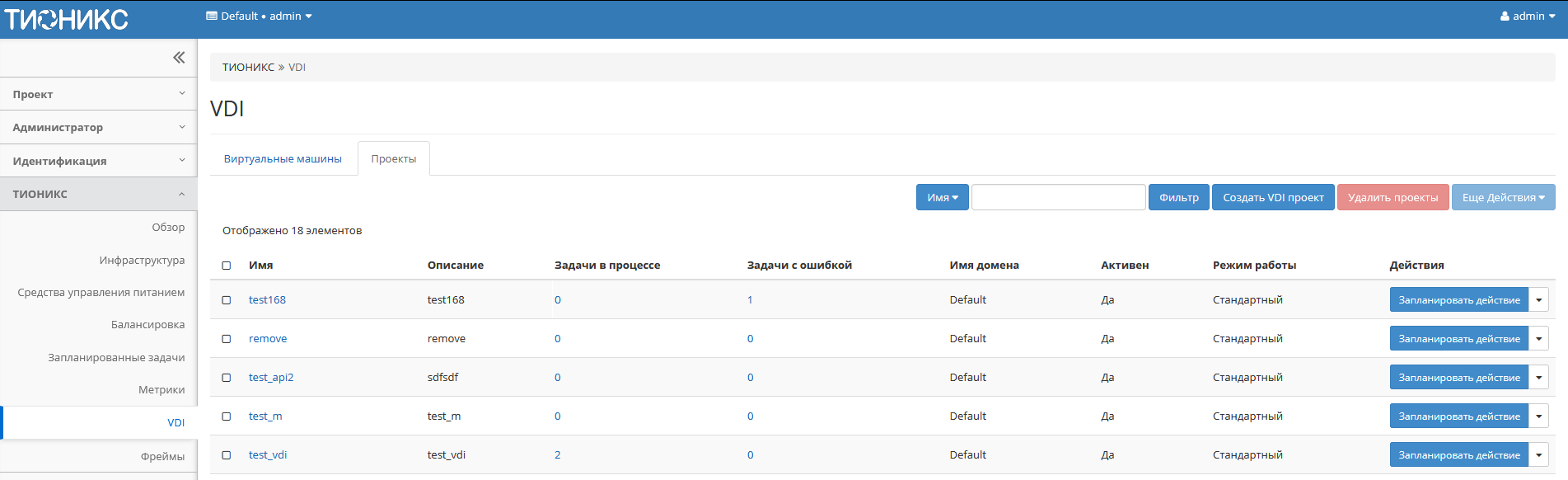Click the Задачи с ошибкой column header
The image size is (1568, 480).
pos(799,265)
